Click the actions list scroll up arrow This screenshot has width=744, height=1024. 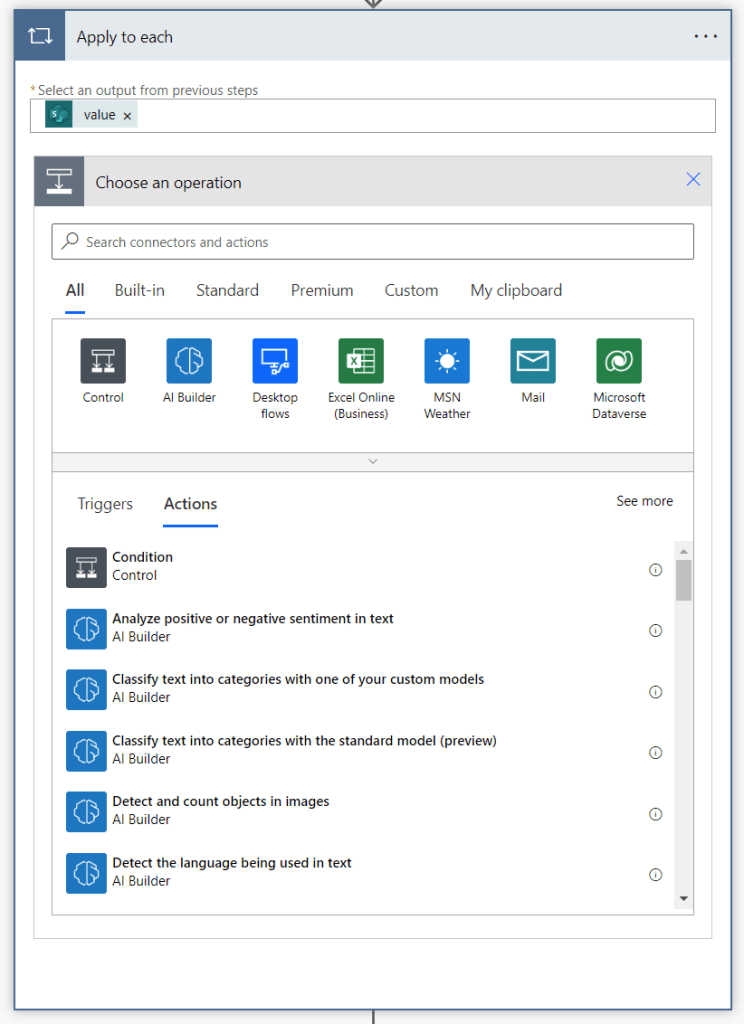(683, 552)
